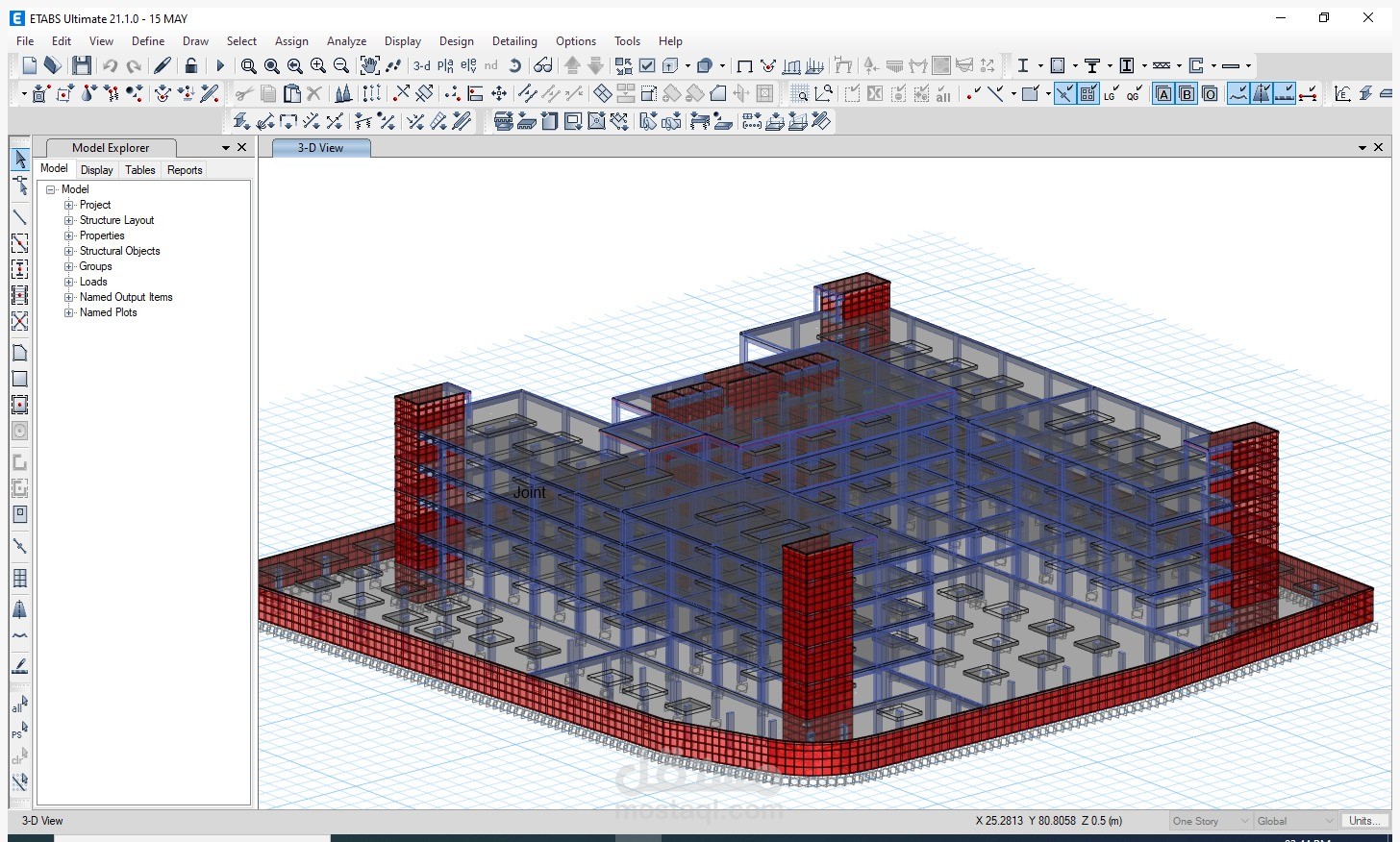Click the New Model icon

coord(29,65)
